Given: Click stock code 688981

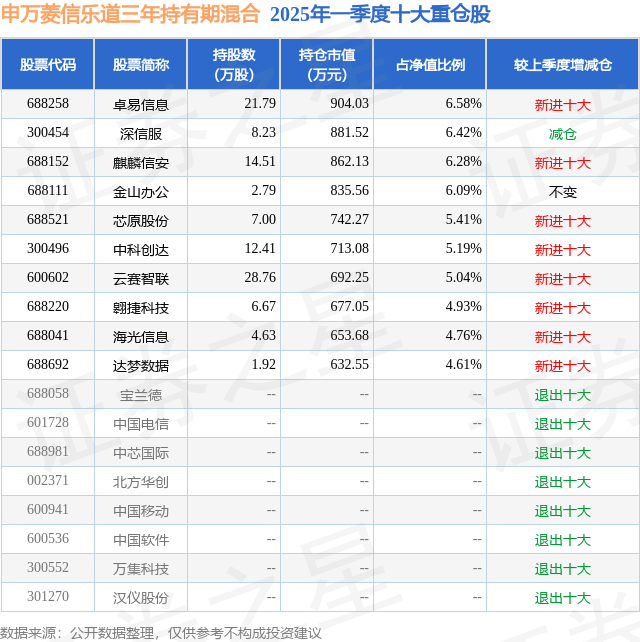Looking at the screenshot, I should 48,452.
